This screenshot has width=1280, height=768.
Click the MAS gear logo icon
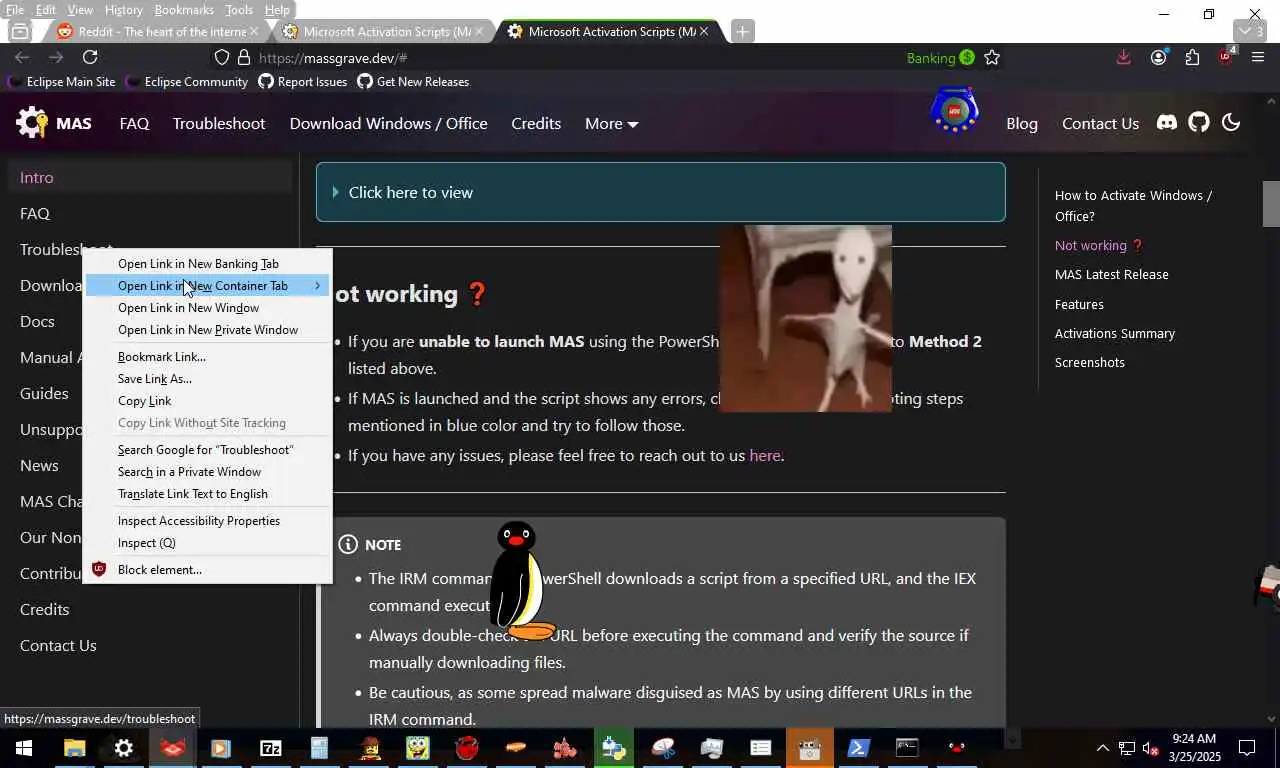click(x=32, y=123)
